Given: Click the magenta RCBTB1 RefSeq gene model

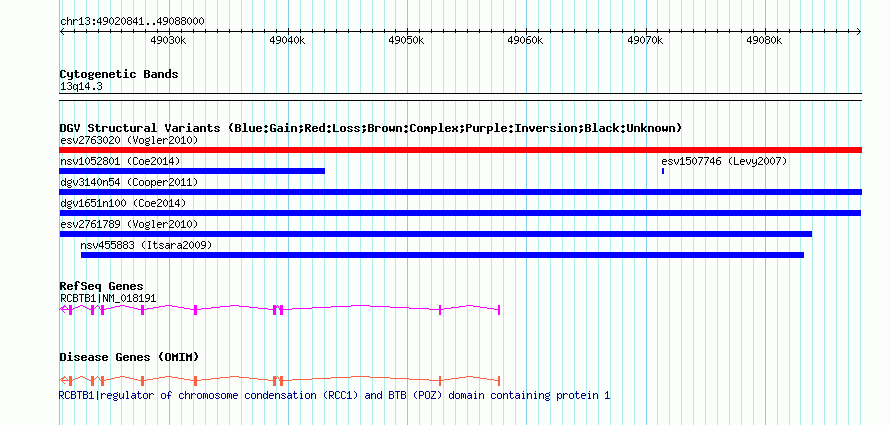Looking at the screenshot, I should (x=280, y=309).
